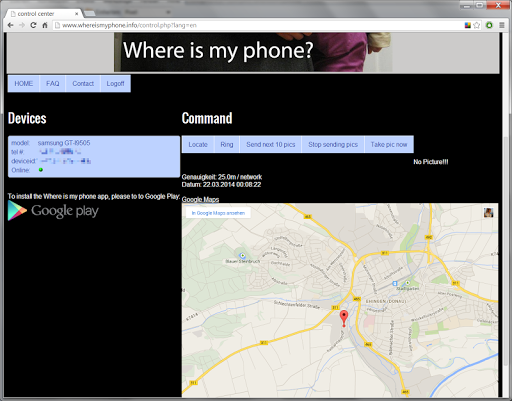Click the Logoff menu button

click(115, 84)
